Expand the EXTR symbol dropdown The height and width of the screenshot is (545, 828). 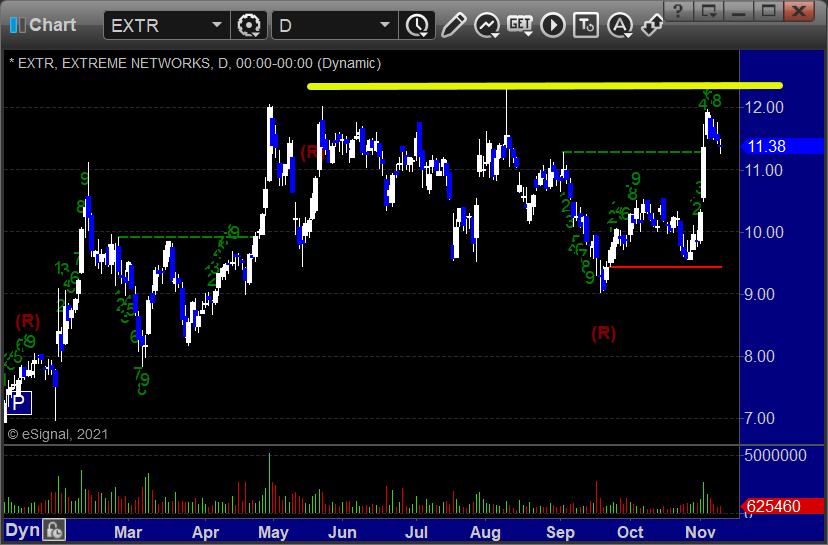pyautogui.click(x=217, y=25)
